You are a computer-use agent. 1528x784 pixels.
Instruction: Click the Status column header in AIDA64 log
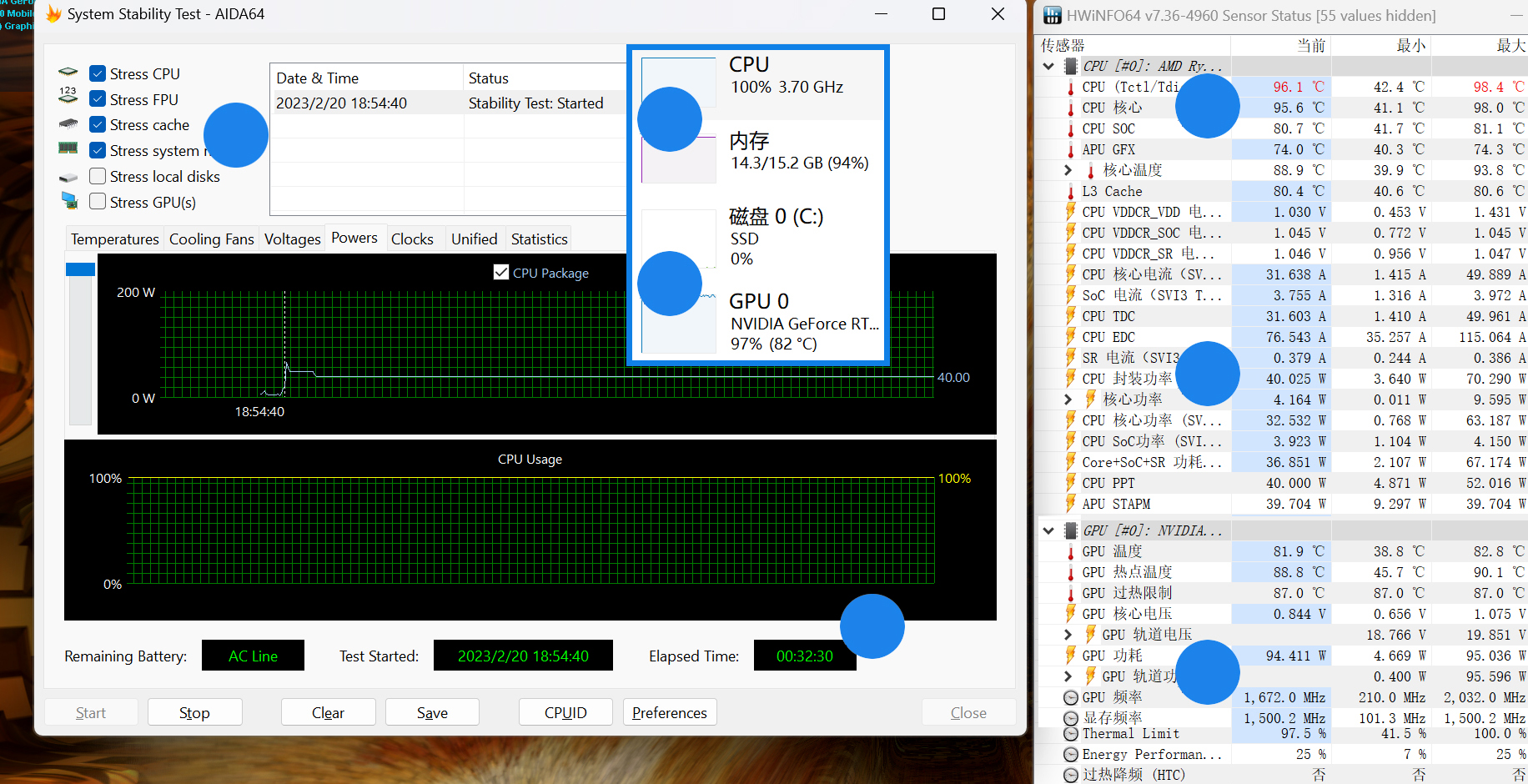click(x=545, y=78)
